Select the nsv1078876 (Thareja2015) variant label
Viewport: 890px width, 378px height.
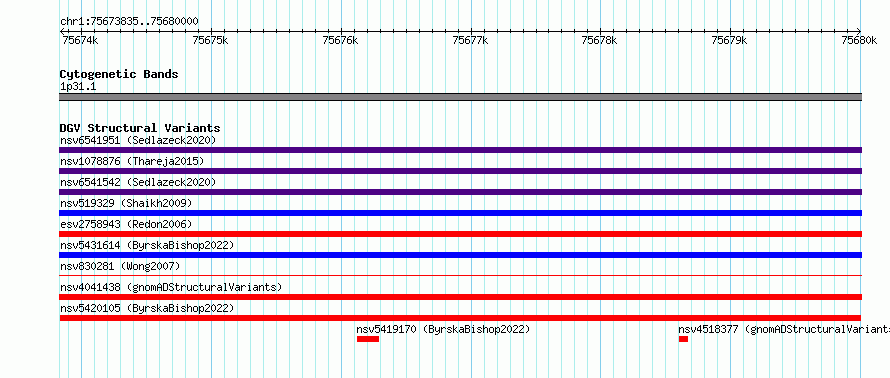132,161
